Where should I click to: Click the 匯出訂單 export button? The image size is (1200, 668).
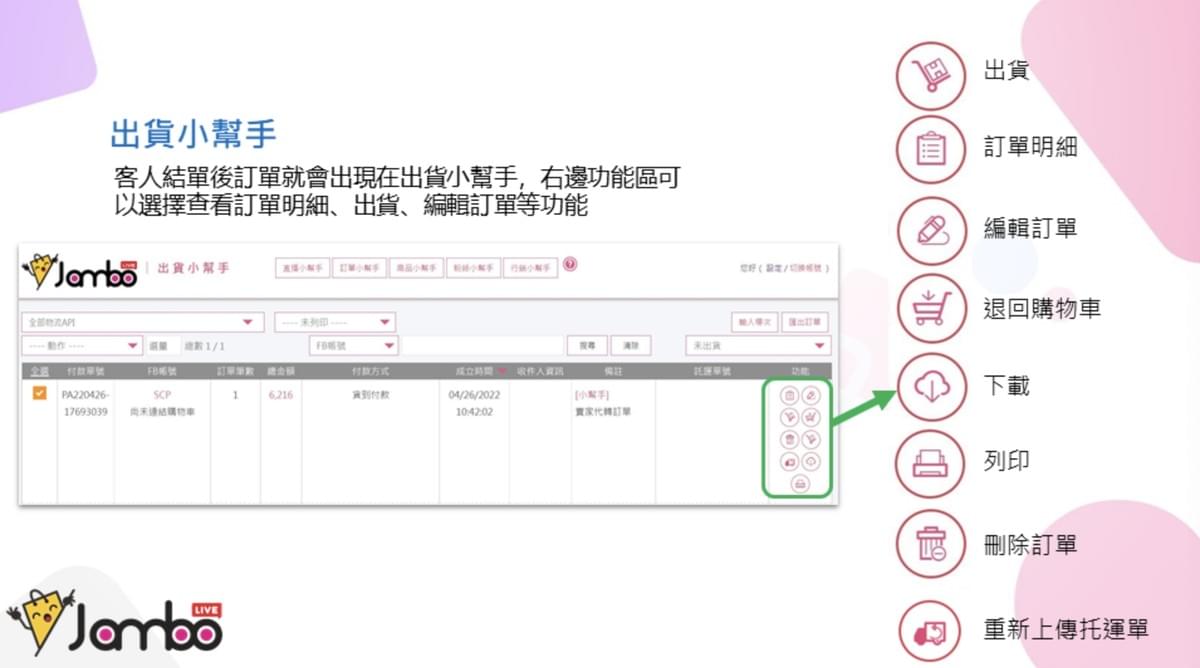pyautogui.click(x=804, y=322)
